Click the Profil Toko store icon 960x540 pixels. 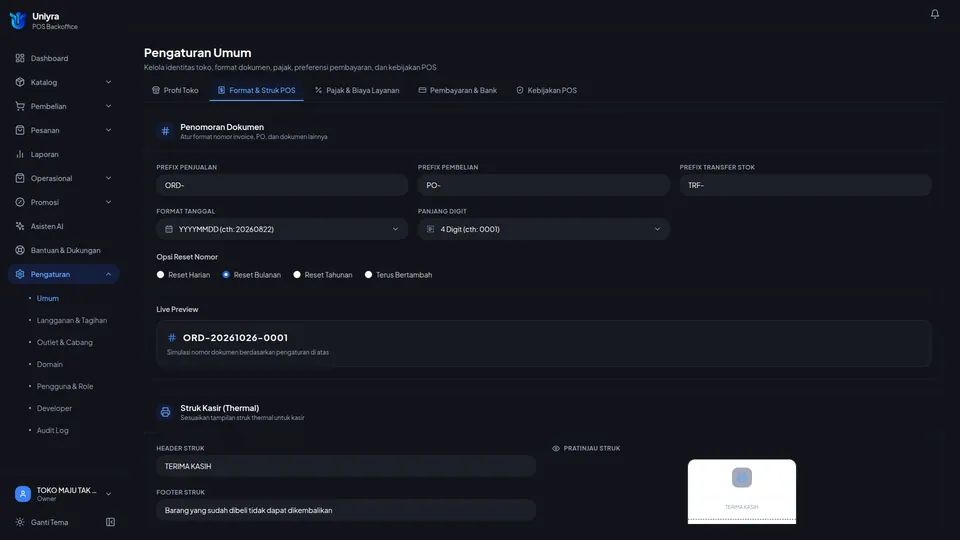point(156,90)
